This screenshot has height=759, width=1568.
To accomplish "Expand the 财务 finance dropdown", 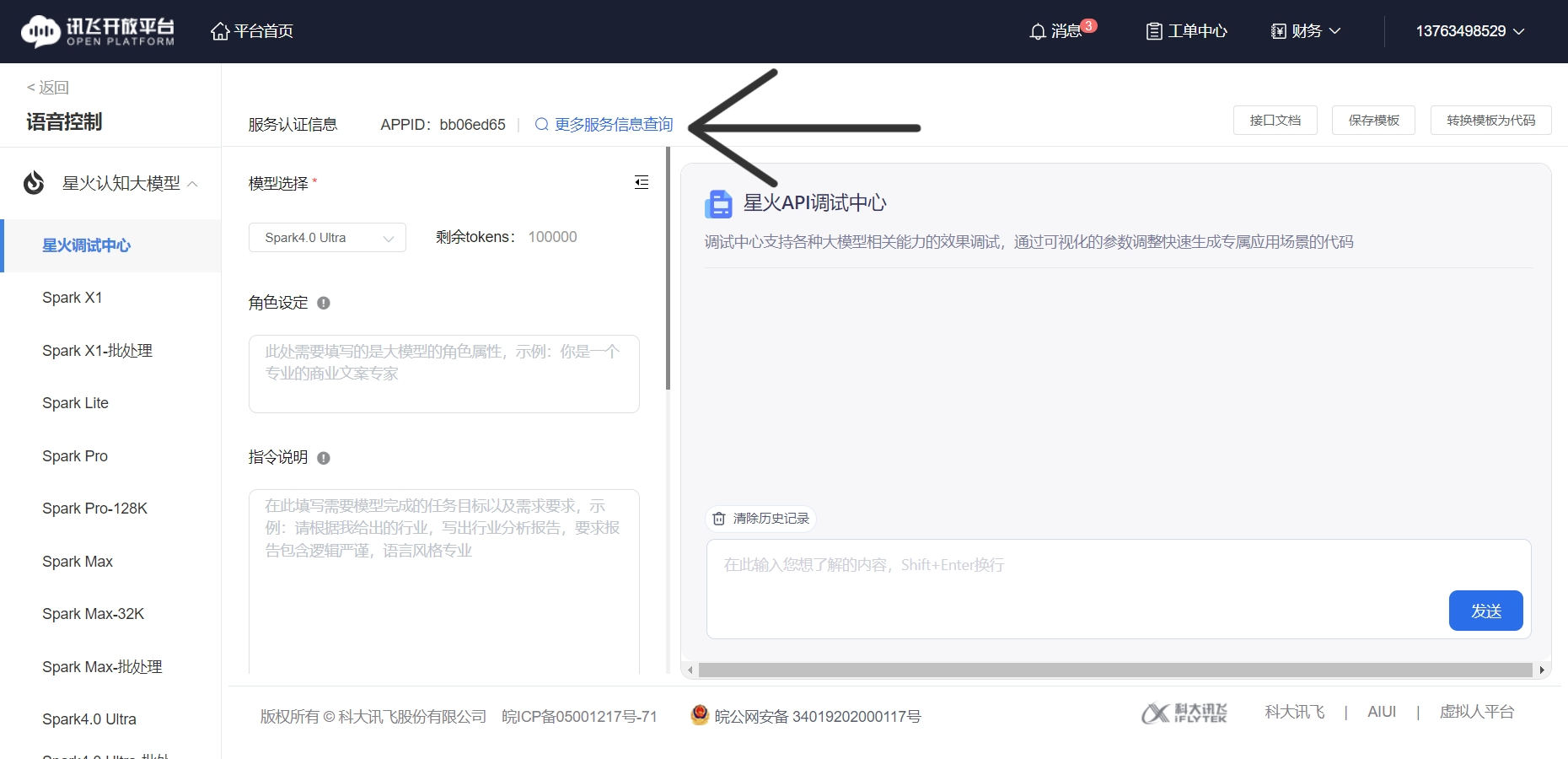I will [1306, 31].
